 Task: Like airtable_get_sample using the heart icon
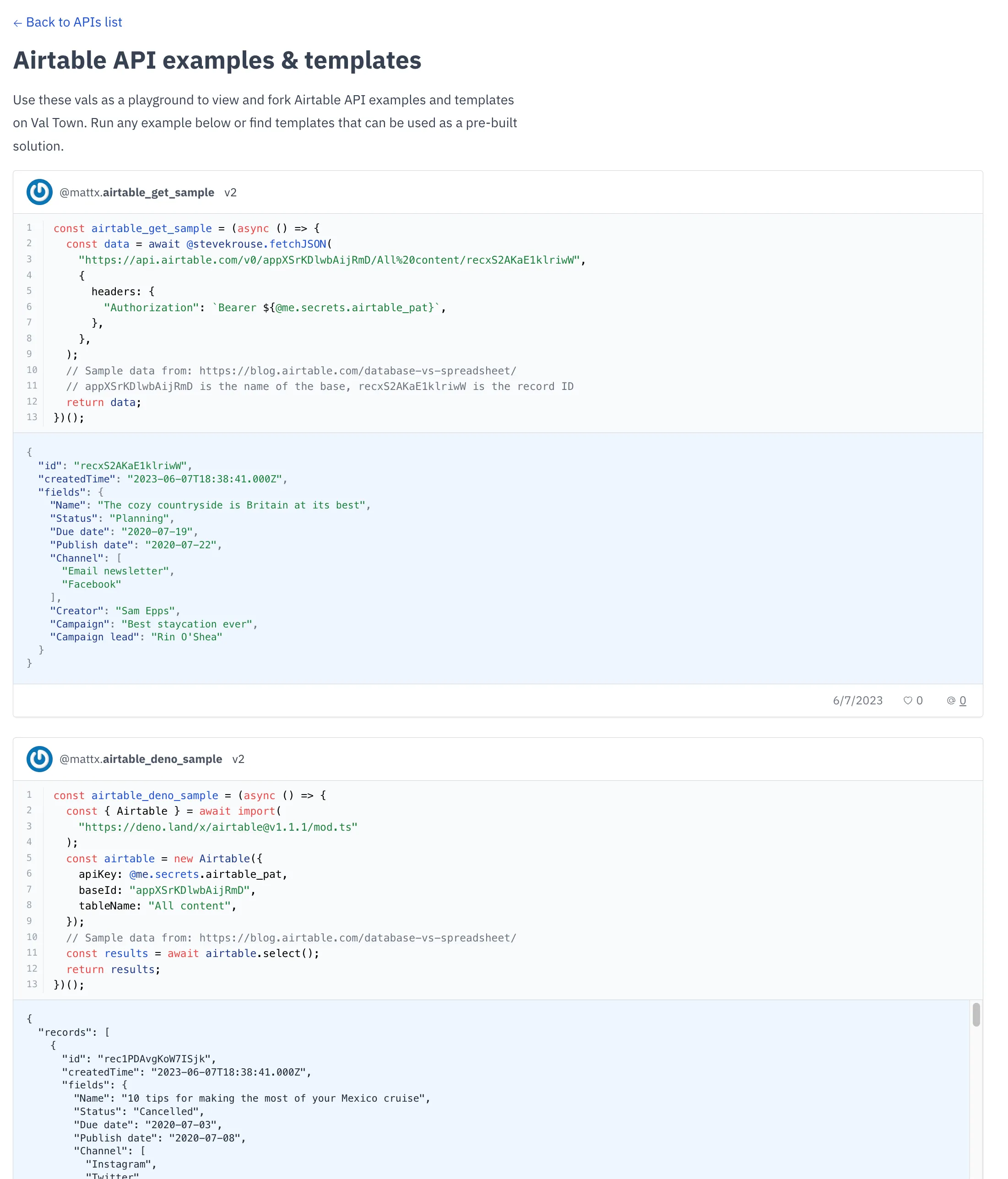click(x=909, y=700)
